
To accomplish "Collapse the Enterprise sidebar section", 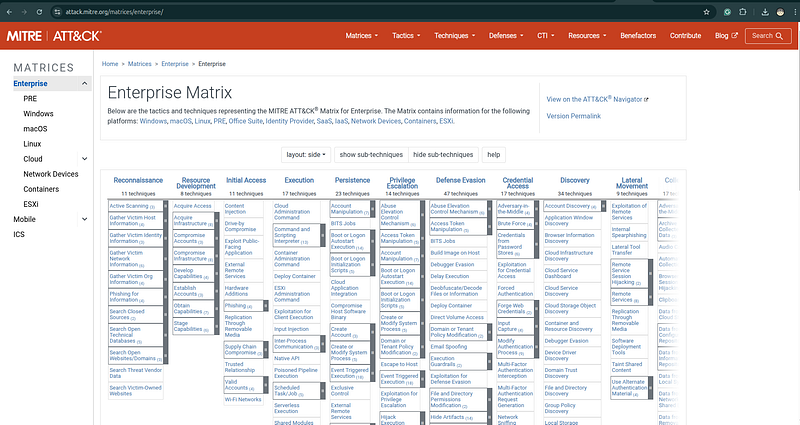I will pos(85,84).
